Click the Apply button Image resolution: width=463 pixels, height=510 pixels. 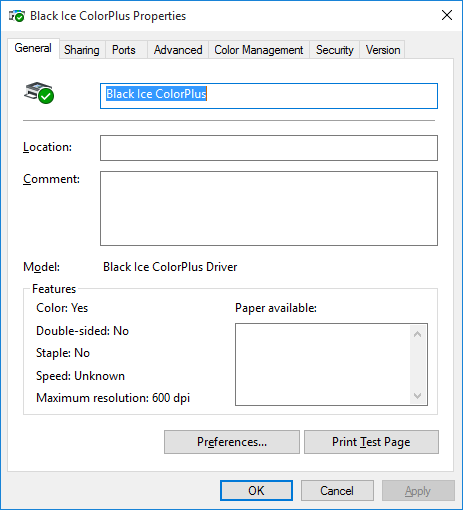click(418, 491)
